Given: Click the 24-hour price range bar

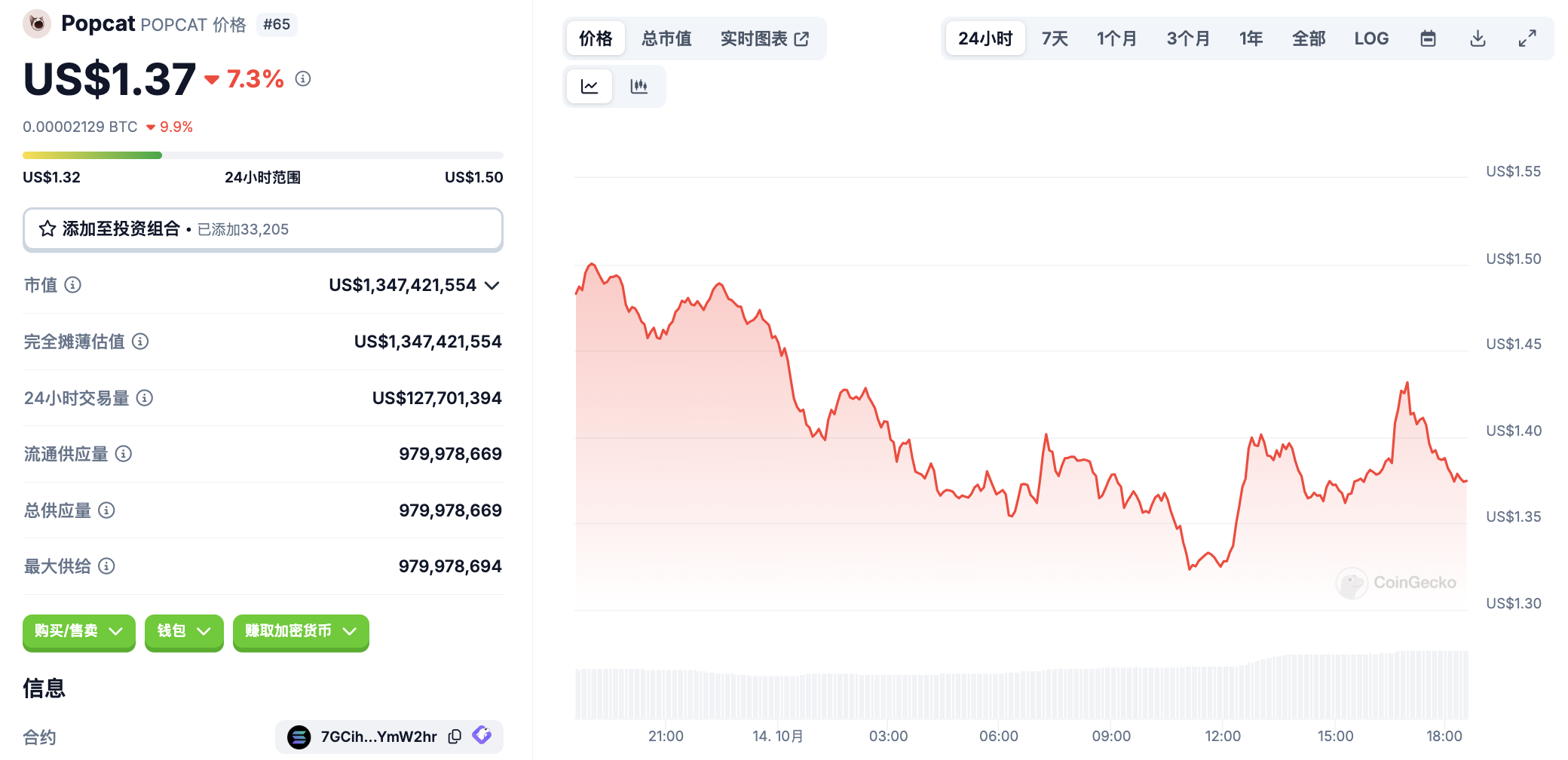Looking at the screenshot, I should click(262, 155).
